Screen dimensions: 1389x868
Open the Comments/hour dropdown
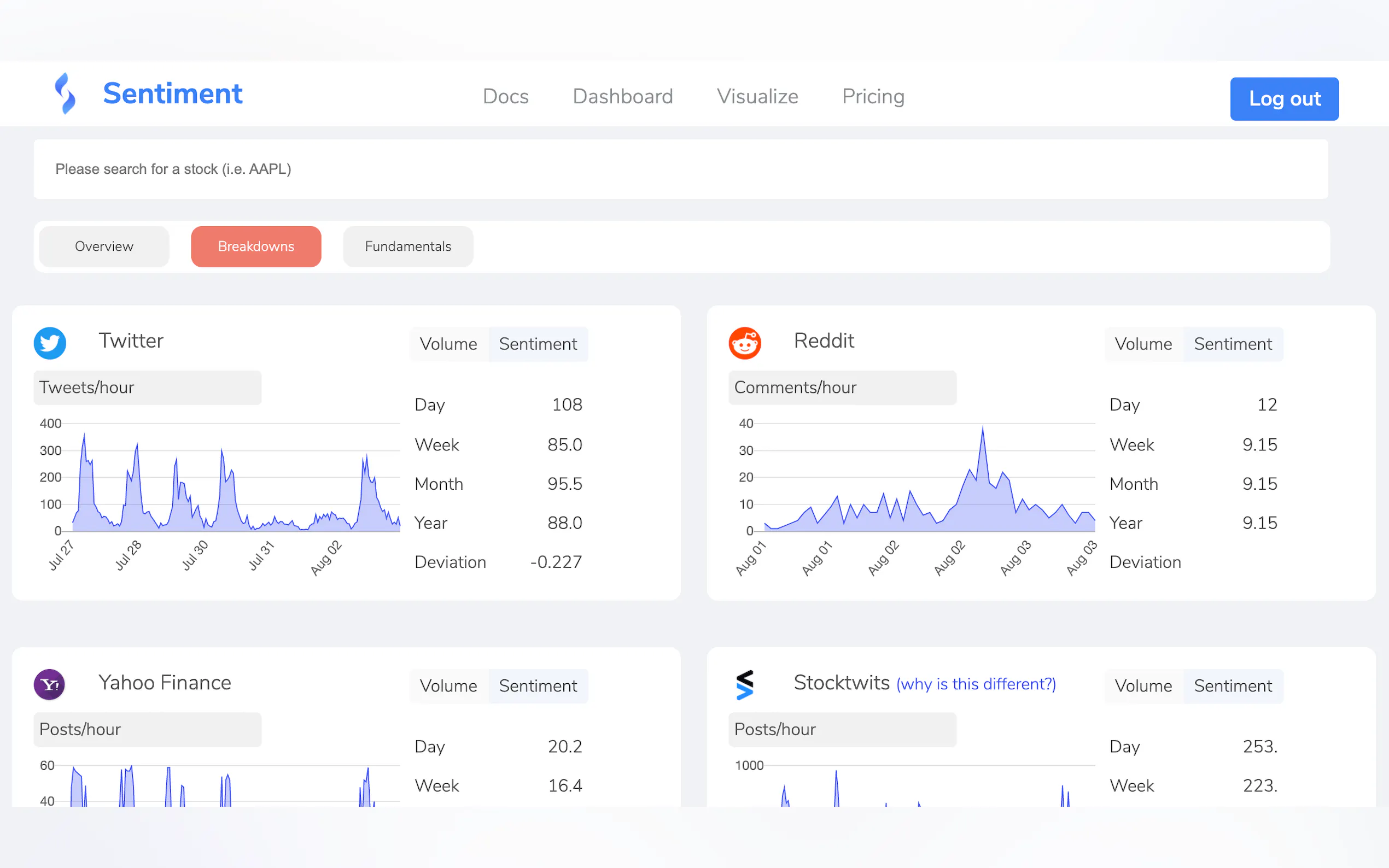[x=842, y=388]
